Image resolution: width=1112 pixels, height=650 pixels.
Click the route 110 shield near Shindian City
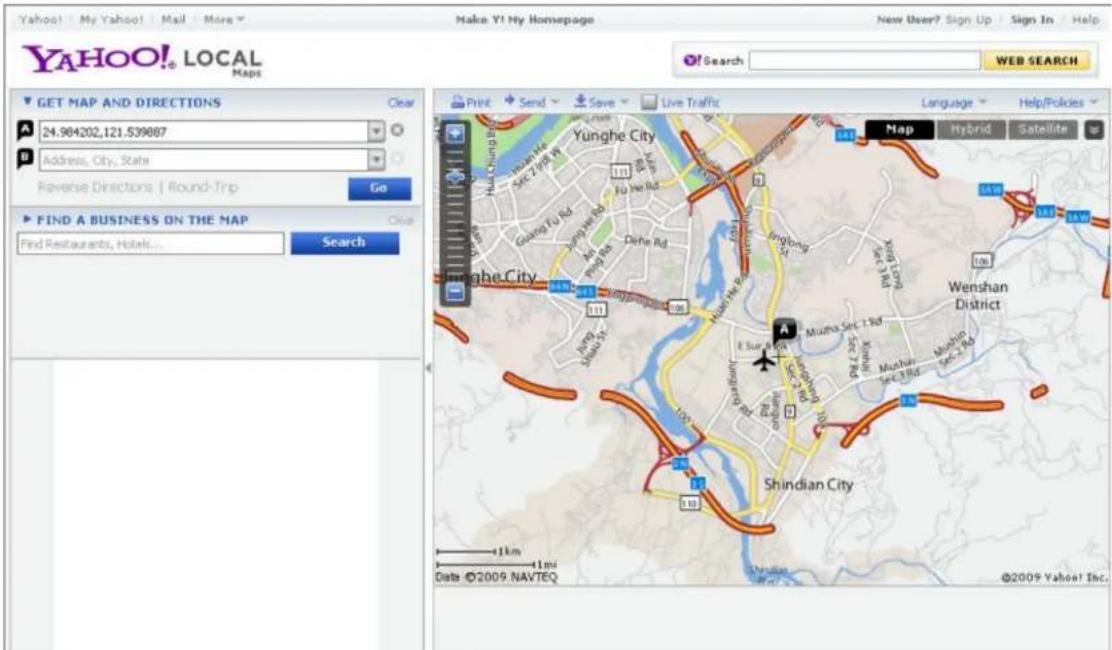[689, 503]
